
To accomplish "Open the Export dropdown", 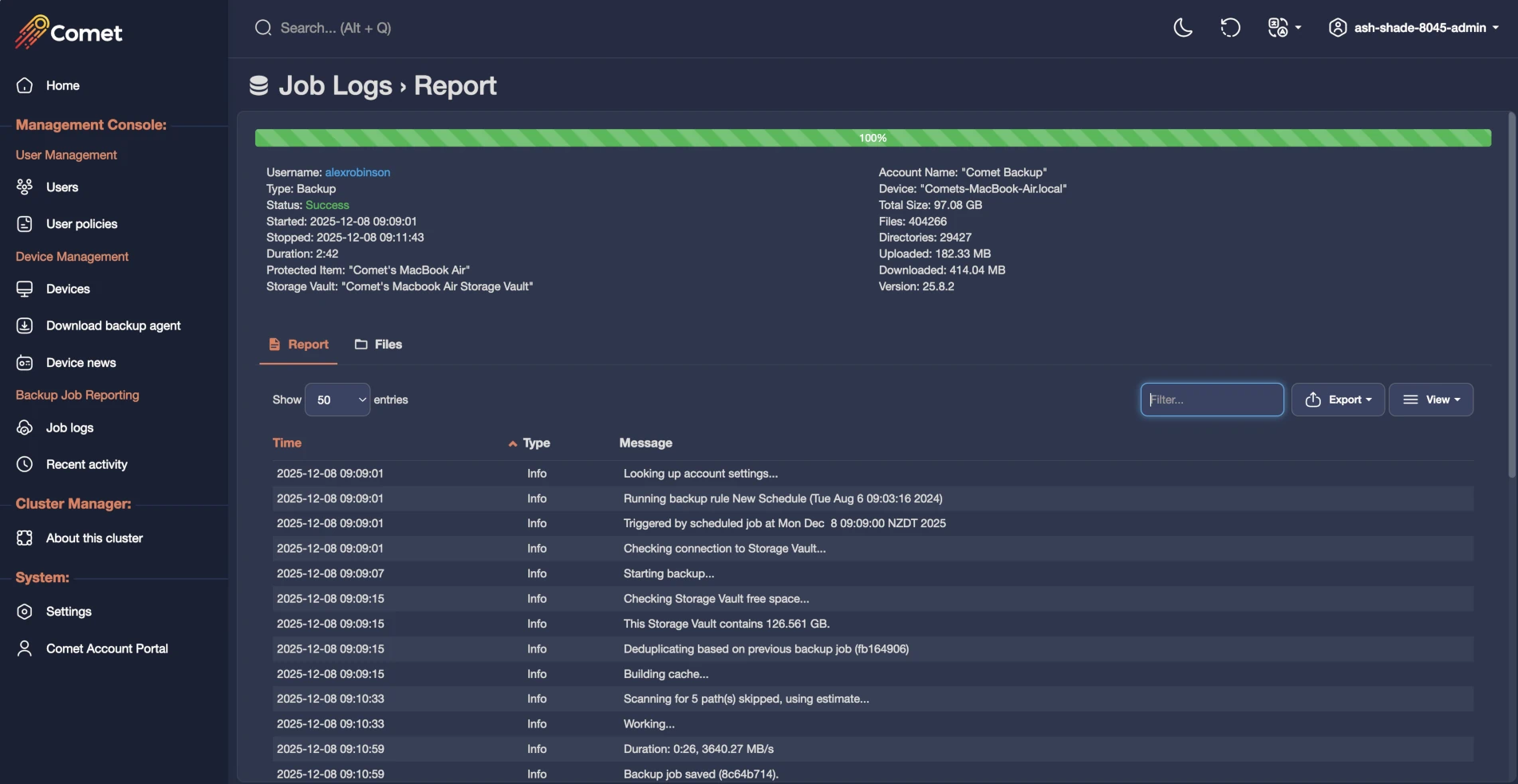I will pyautogui.click(x=1338, y=400).
